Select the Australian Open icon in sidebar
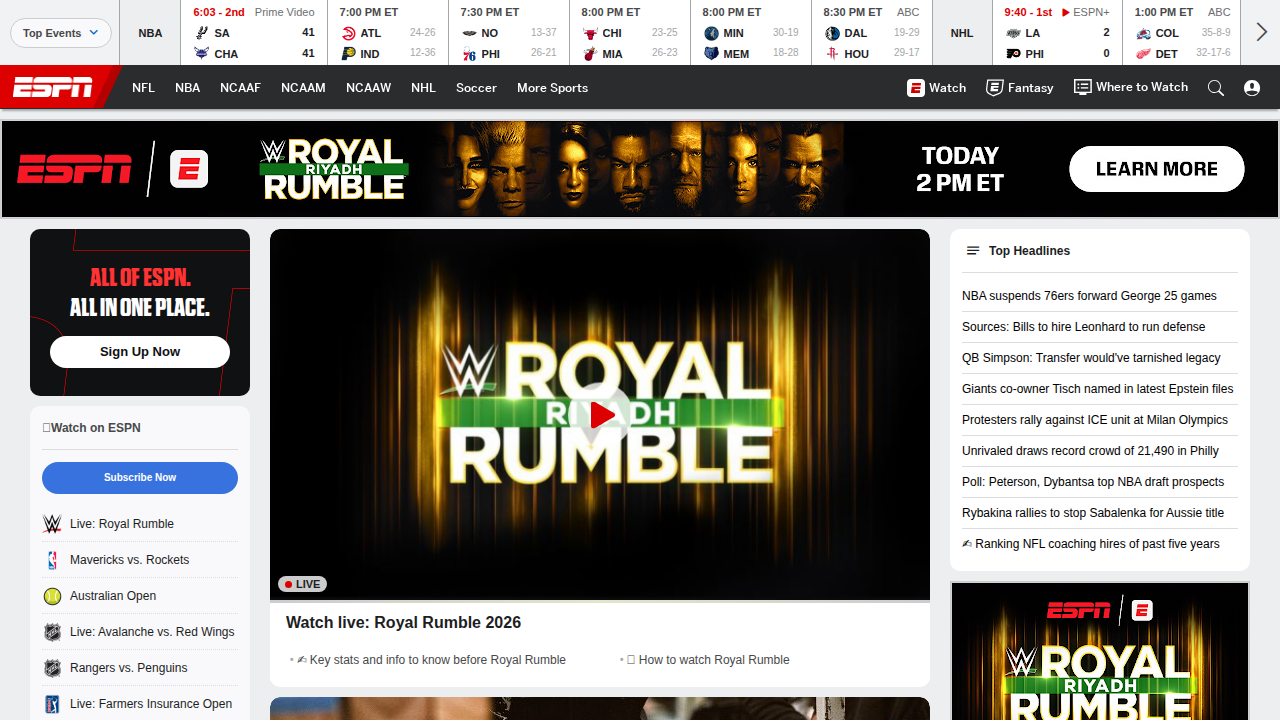This screenshot has width=1280, height=720. pos(52,596)
